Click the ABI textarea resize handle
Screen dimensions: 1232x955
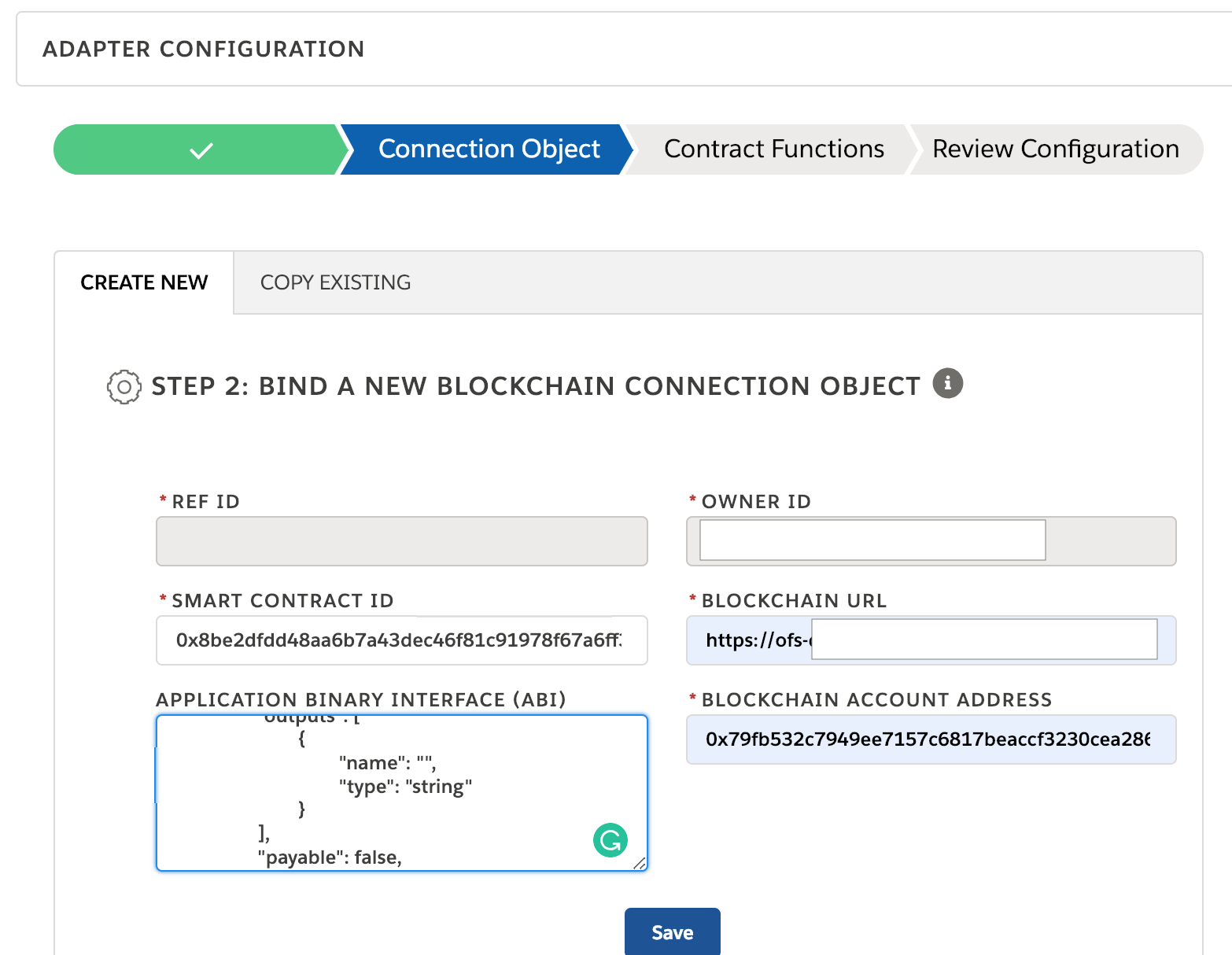[641, 862]
